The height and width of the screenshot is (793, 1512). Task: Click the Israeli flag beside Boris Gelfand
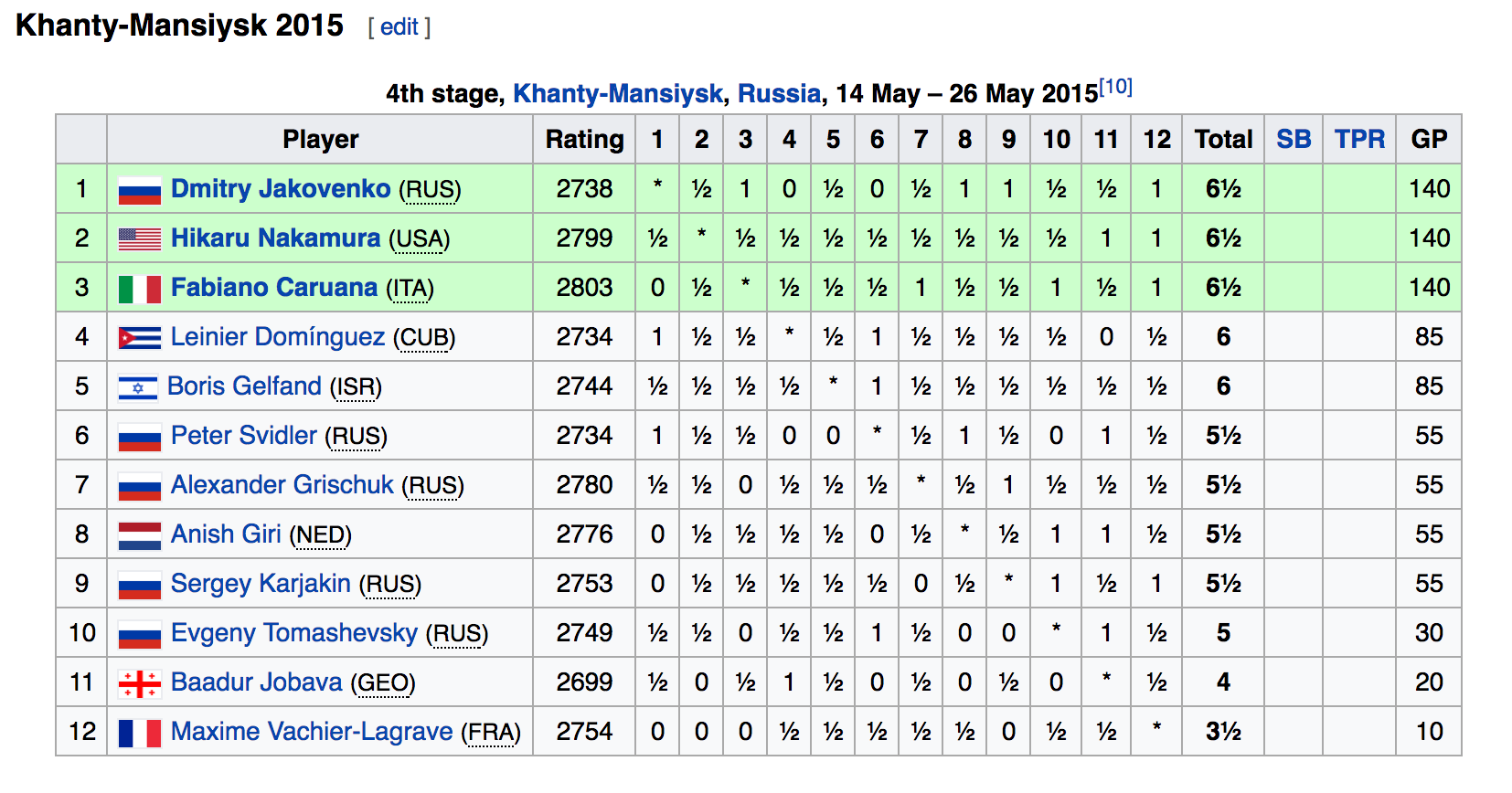tap(138, 387)
